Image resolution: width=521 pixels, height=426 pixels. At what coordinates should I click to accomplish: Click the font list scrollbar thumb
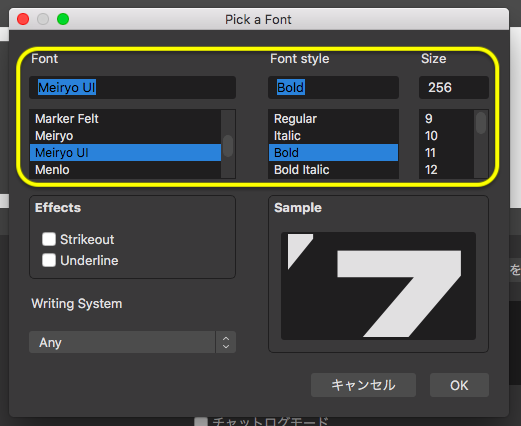pyautogui.click(x=228, y=146)
